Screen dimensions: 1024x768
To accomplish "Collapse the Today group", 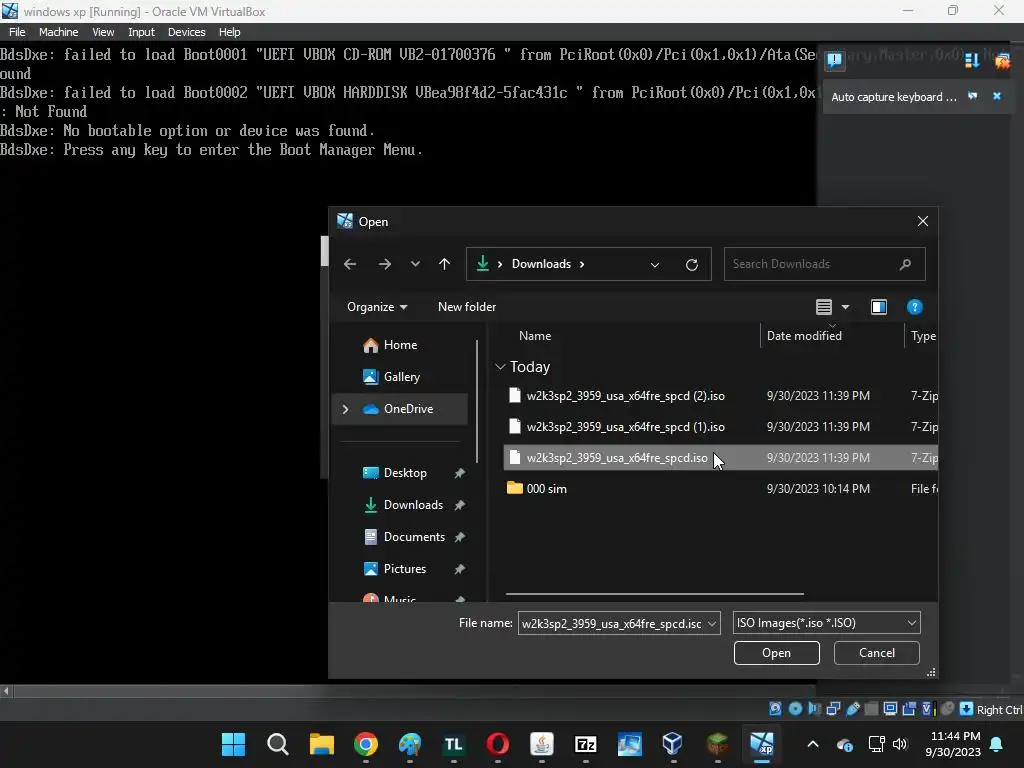I will [500, 367].
